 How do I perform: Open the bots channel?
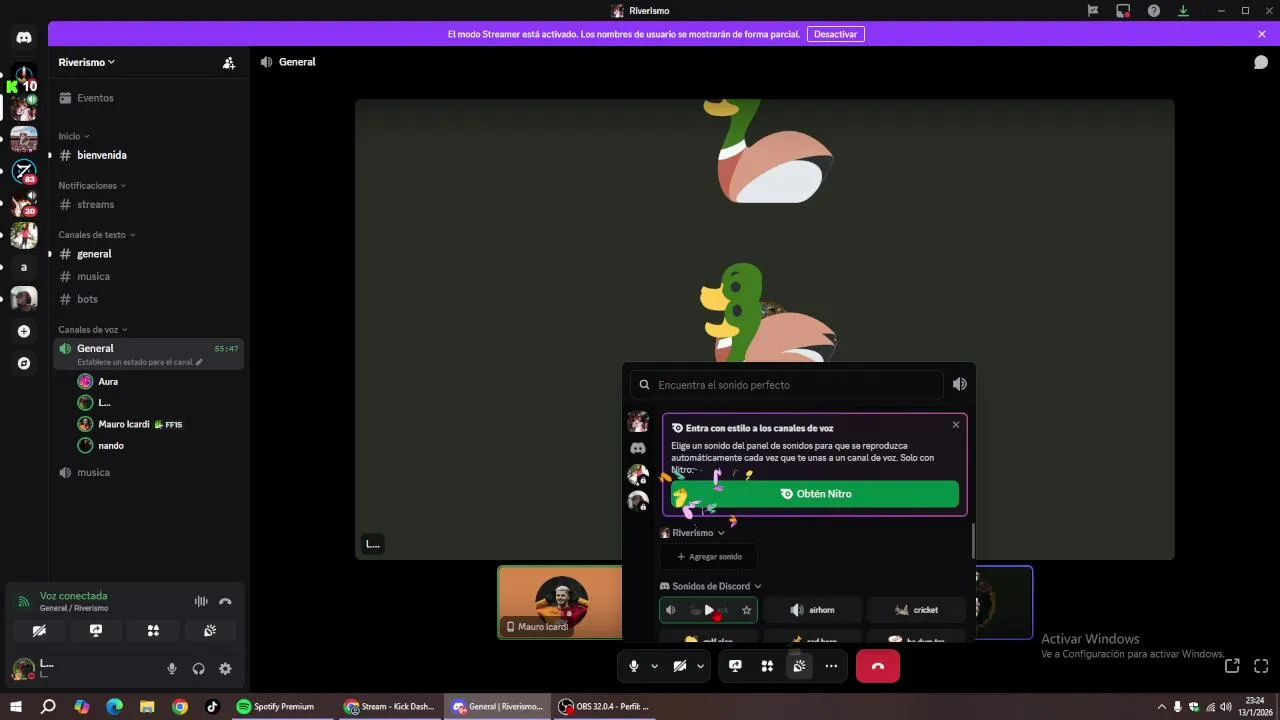[148, 299]
